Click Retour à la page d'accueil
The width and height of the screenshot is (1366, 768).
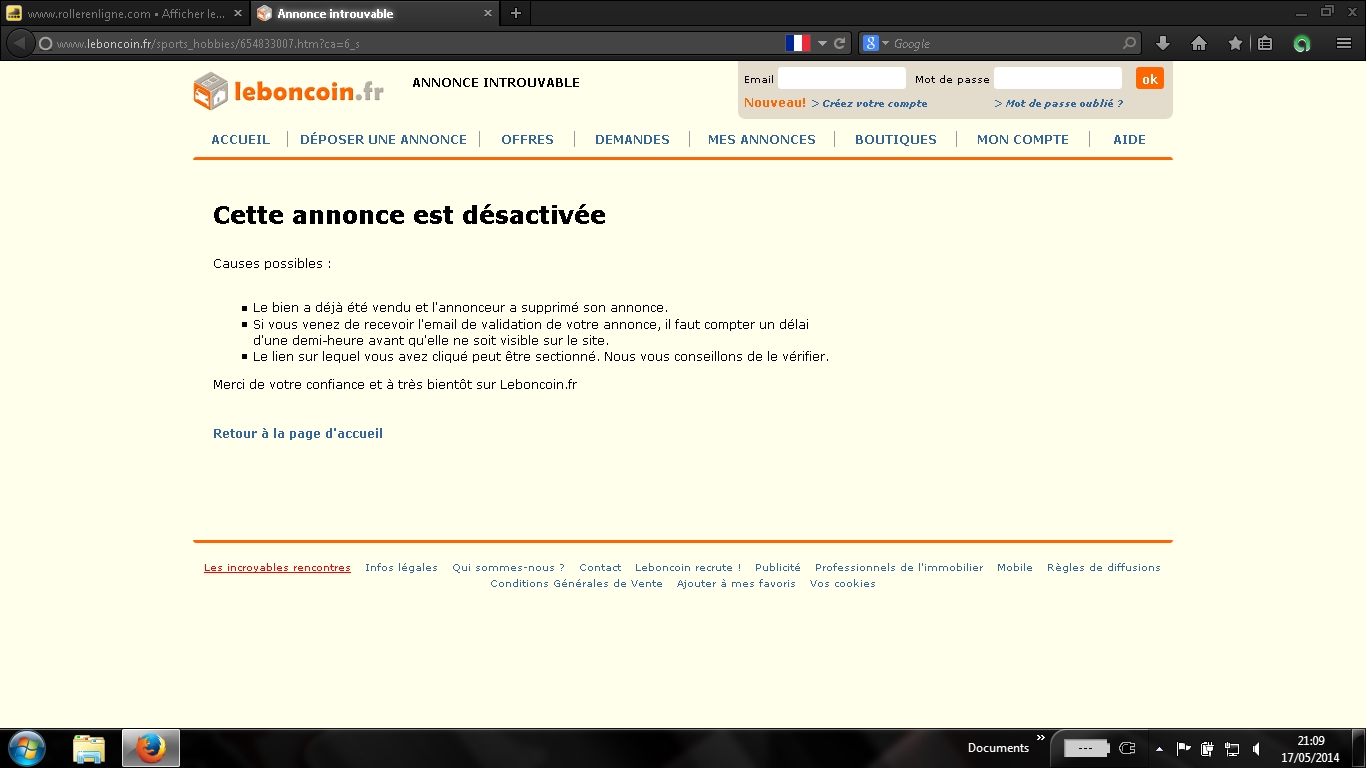[298, 434]
